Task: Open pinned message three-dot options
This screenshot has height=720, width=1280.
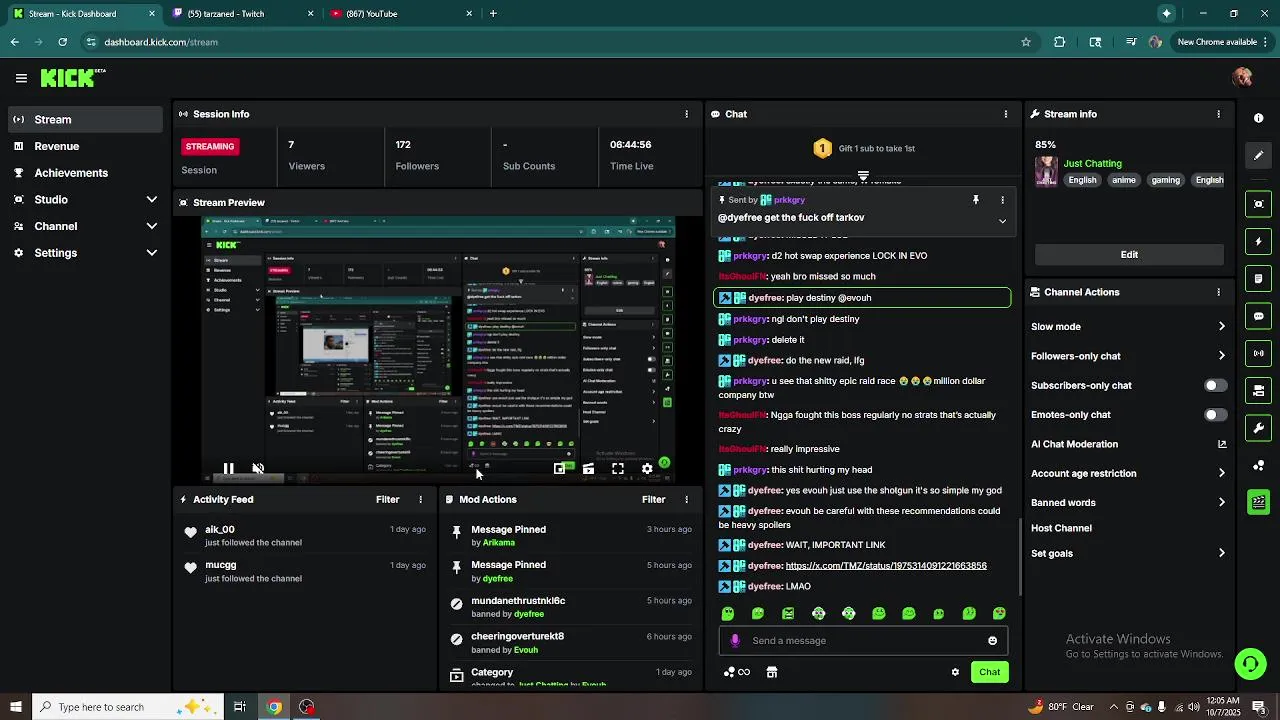Action: 1002,200
